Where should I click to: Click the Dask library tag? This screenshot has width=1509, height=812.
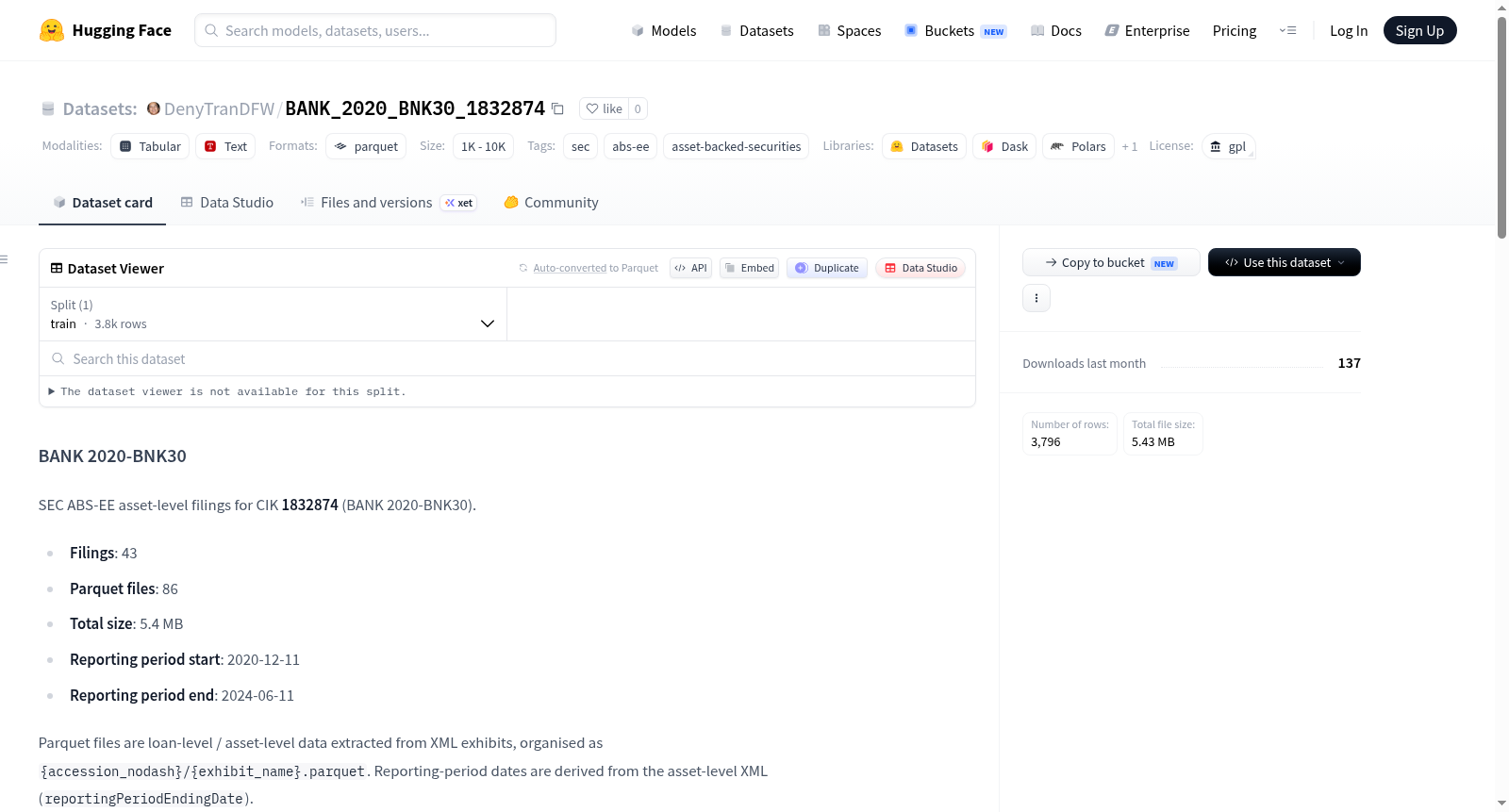click(x=1004, y=146)
